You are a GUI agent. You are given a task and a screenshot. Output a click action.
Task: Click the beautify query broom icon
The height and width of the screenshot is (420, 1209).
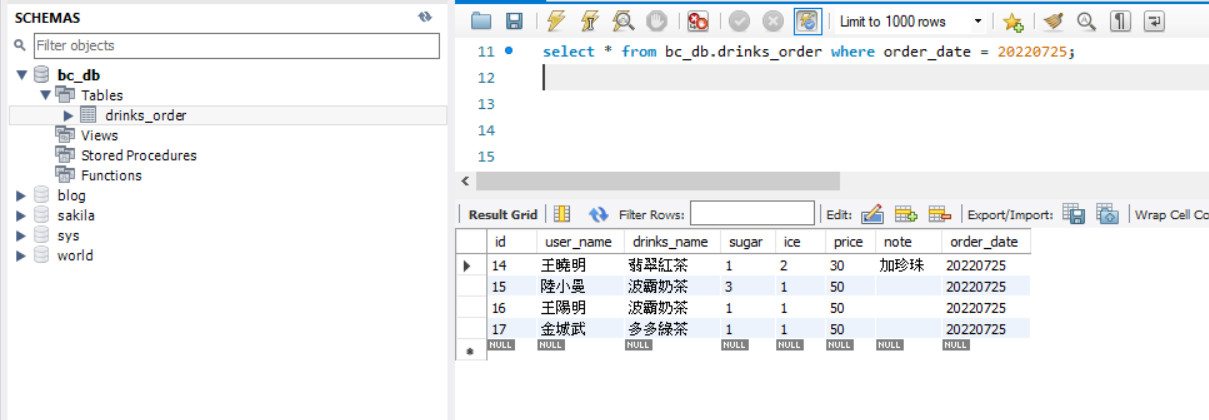[x=1053, y=21]
